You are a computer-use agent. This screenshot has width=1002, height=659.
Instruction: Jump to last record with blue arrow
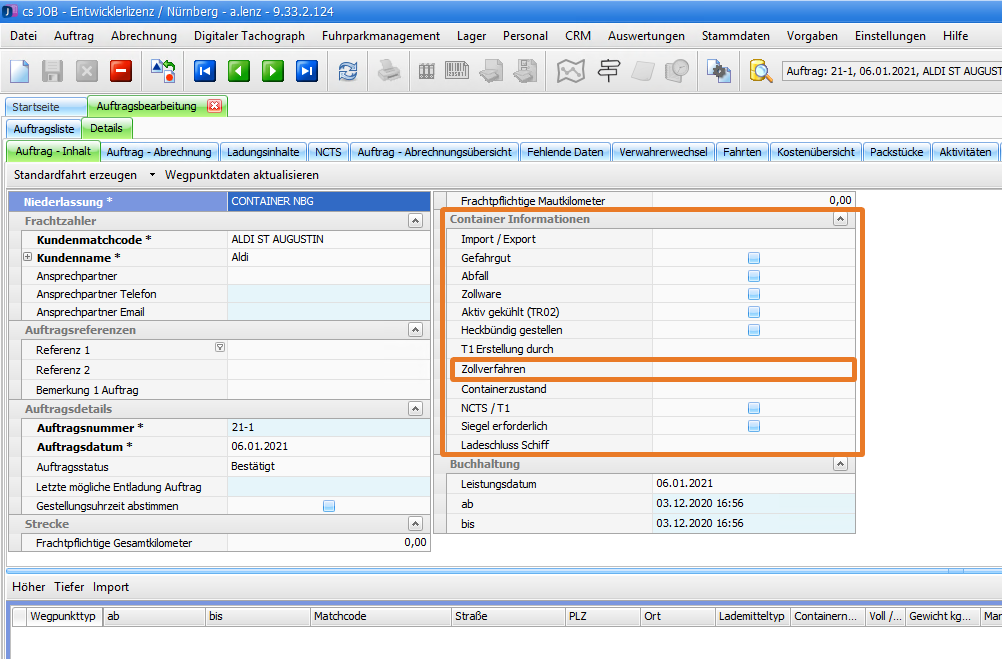tap(307, 71)
